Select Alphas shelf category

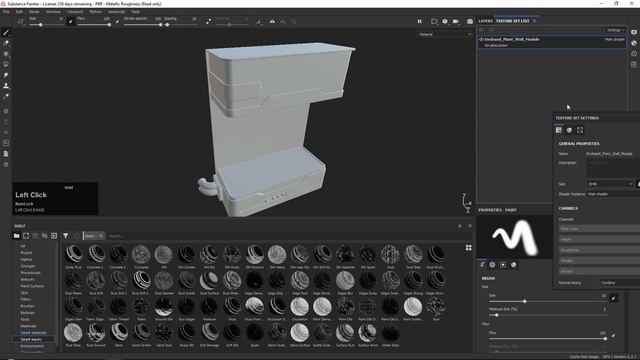coord(26,259)
